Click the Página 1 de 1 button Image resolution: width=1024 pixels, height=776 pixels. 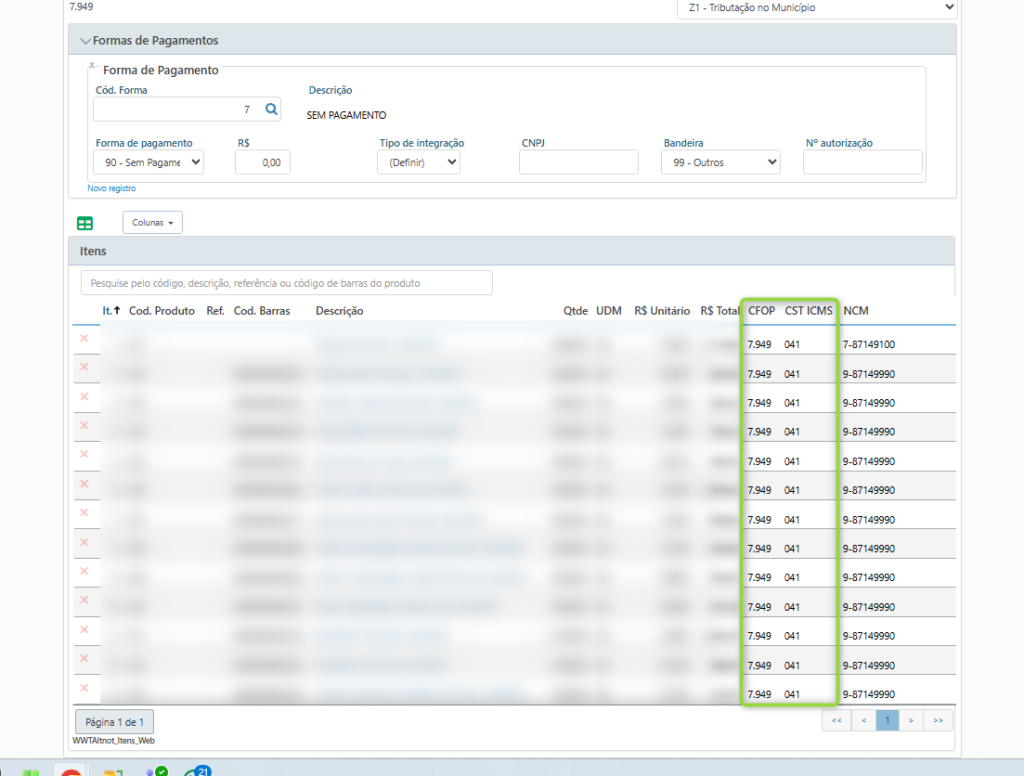click(114, 721)
